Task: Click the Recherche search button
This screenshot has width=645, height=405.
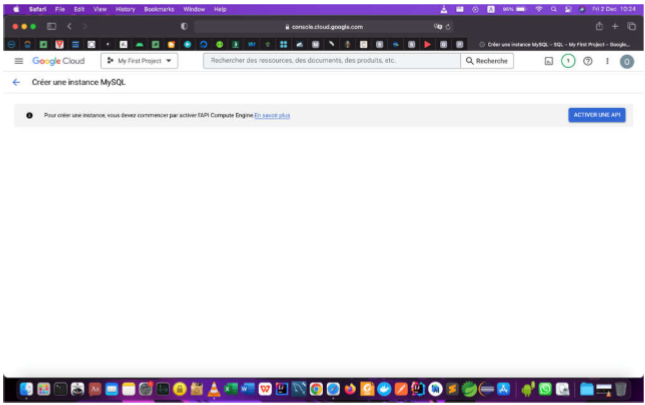Action: pyautogui.click(x=487, y=61)
